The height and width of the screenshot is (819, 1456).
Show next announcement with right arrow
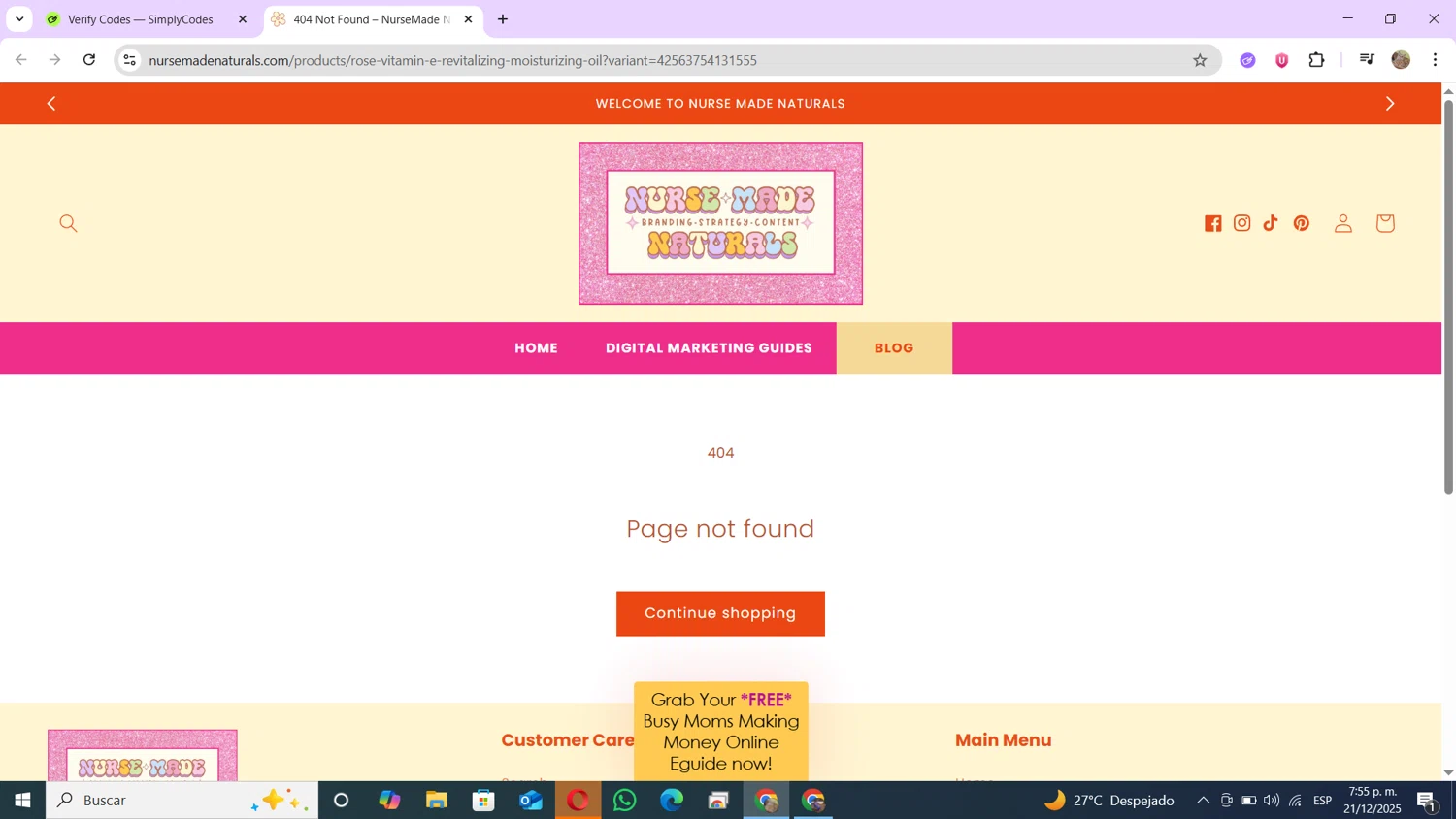(x=1389, y=104)
